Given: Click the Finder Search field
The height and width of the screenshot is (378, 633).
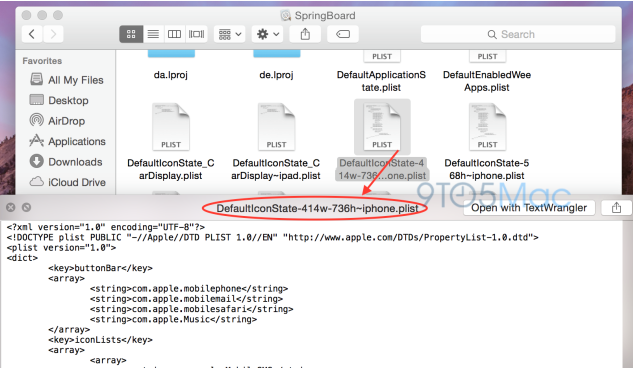Looking at the screenshot, I should point(518,34).
